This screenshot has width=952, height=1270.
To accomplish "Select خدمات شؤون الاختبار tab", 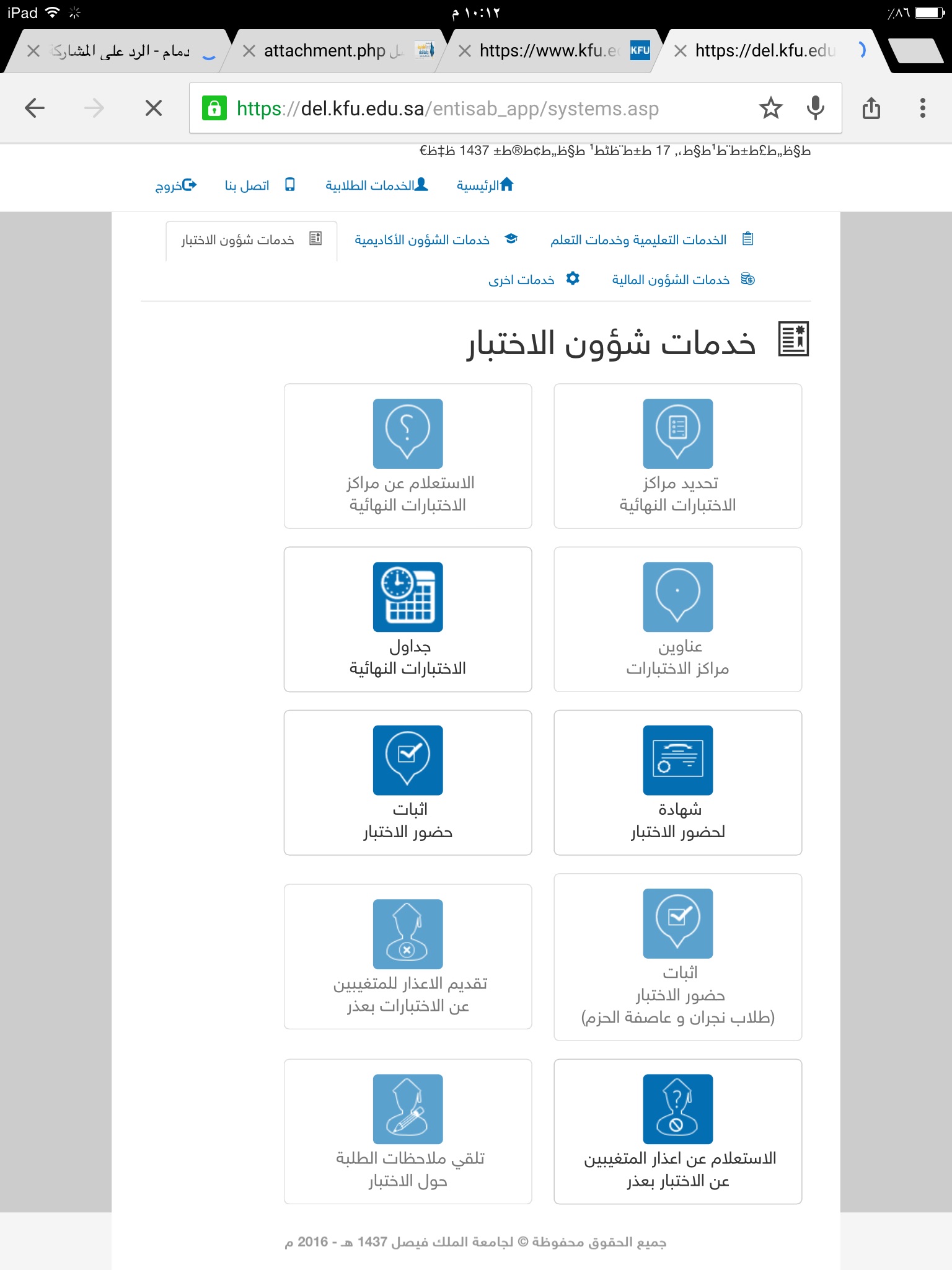I will click(251, 240).
